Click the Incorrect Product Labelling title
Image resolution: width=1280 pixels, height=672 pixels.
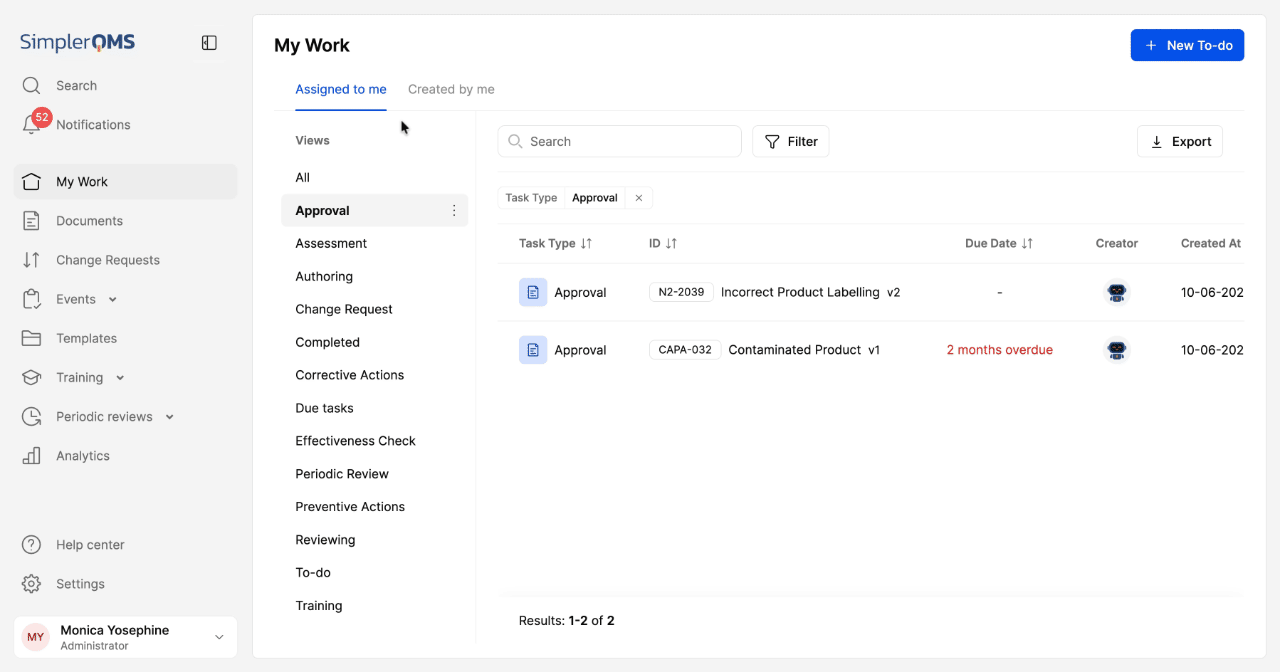[800, 292]
